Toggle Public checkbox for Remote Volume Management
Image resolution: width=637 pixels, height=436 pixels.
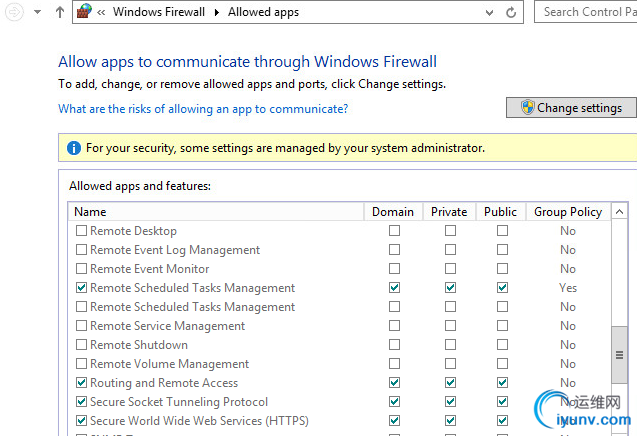(x=502, y=364)
